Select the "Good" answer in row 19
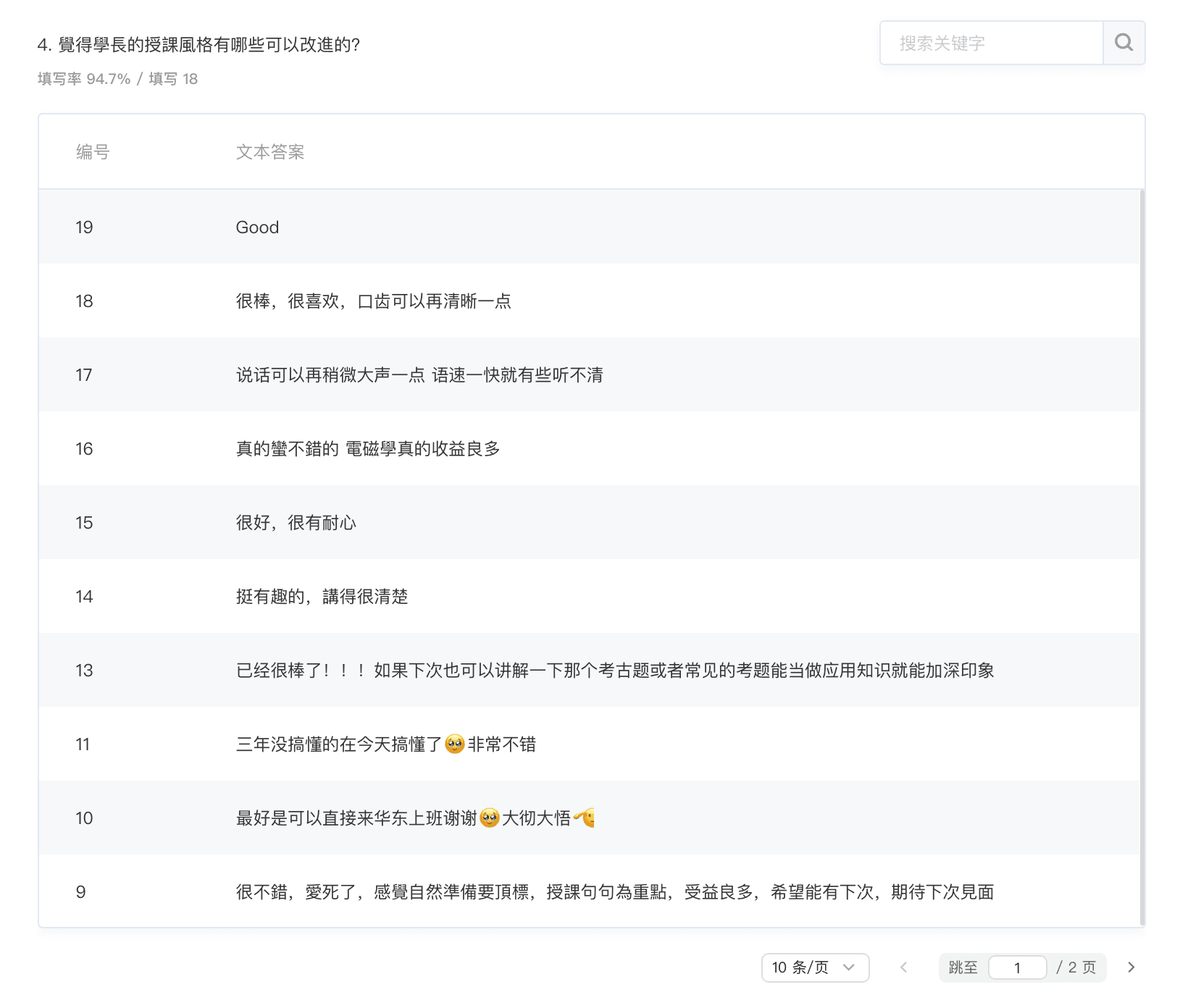The width and height of the screenshot is (1201, 1008). tap(257, 227)
